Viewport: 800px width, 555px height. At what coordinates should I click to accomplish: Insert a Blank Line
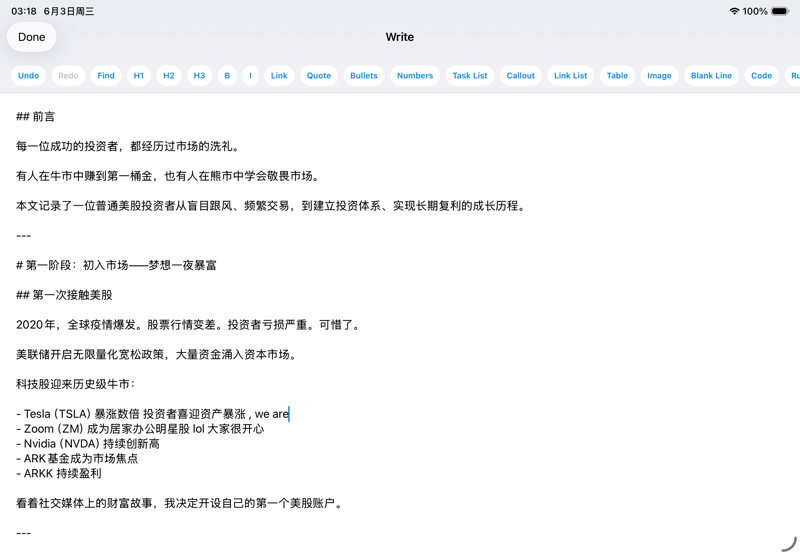711,75
